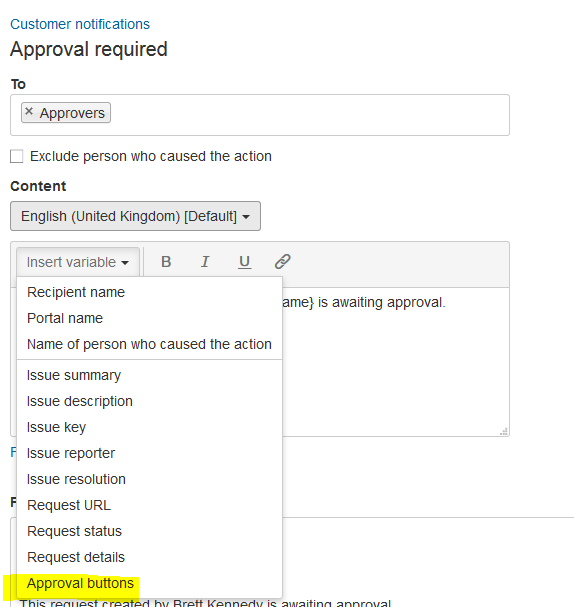574x607 pixels.
Task: Go back to Customer notifications
Action: 80,24
